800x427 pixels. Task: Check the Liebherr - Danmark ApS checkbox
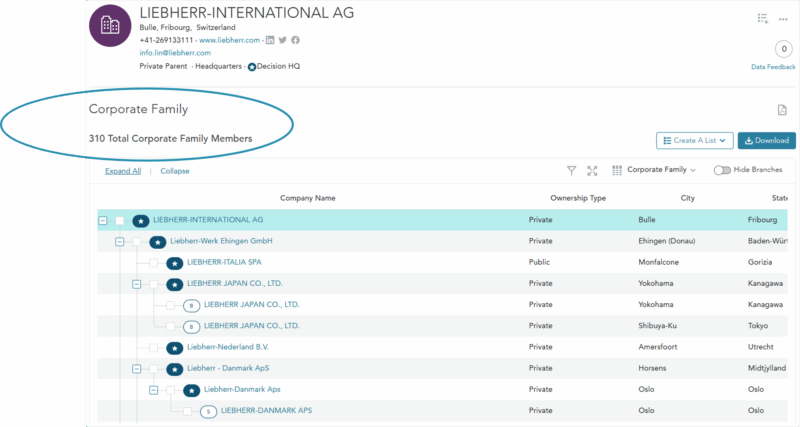tap(153, 369)
